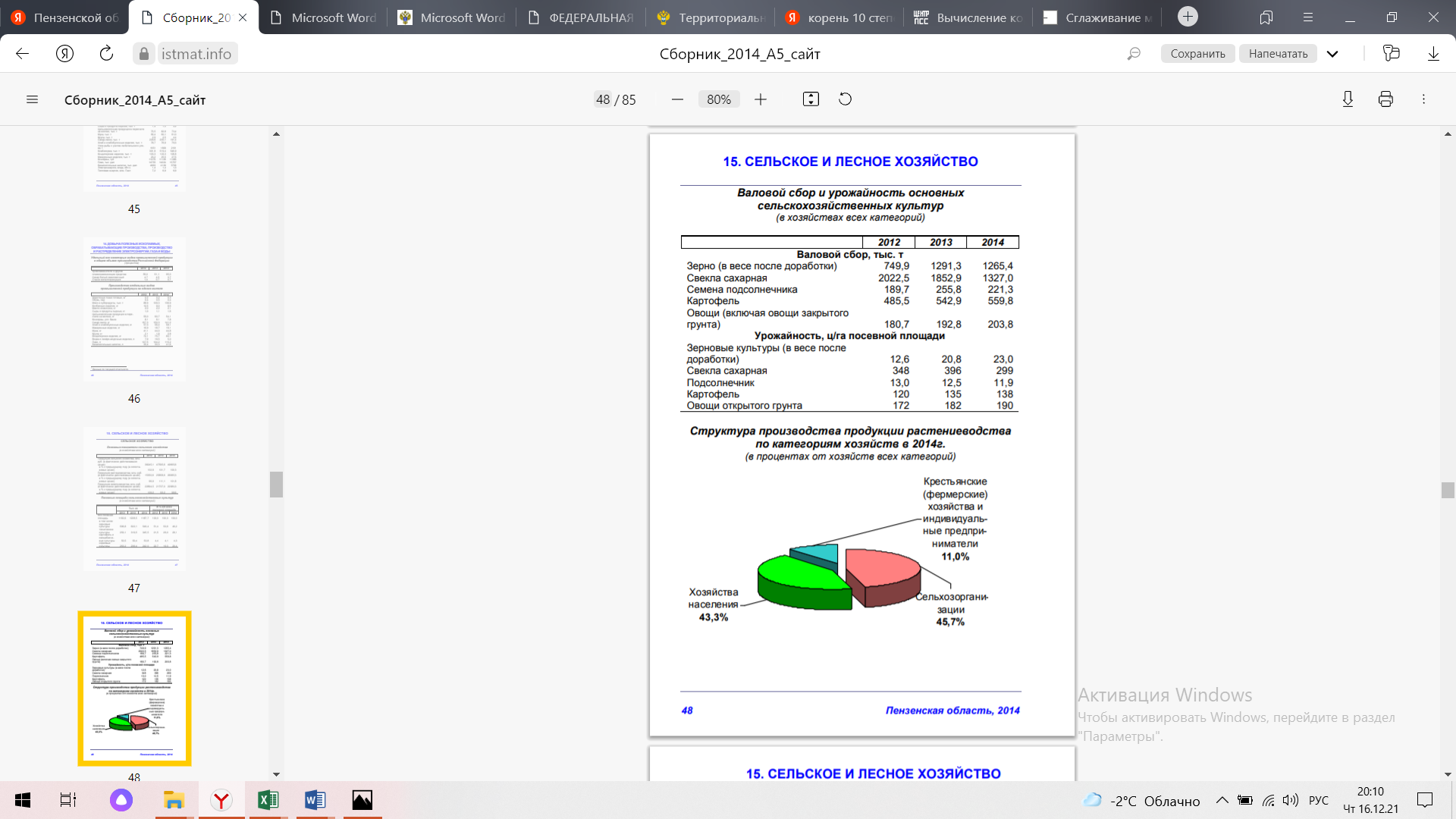The image size is (1456, 819).
Task: Switch to the корень 10 степ tab
Action: [839, 17]
